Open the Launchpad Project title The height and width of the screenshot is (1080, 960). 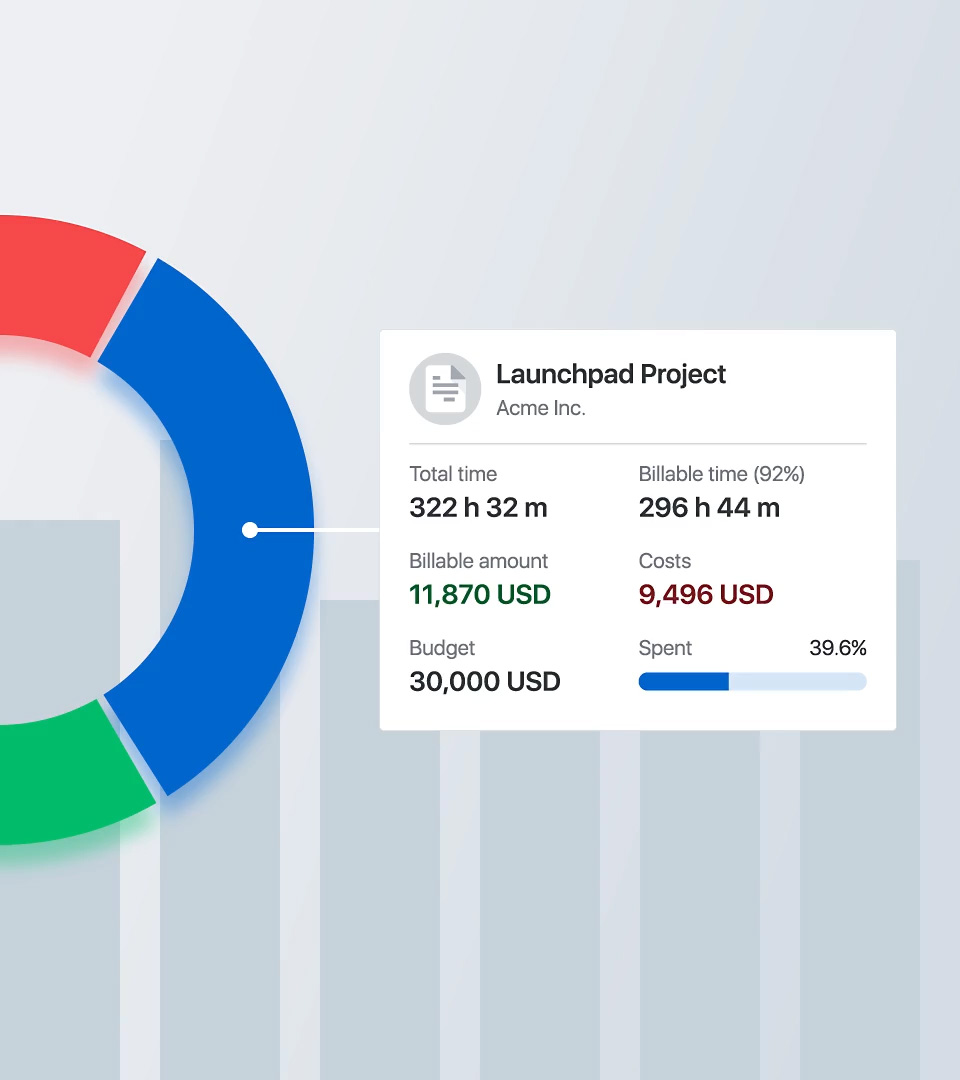pos(611,374)
